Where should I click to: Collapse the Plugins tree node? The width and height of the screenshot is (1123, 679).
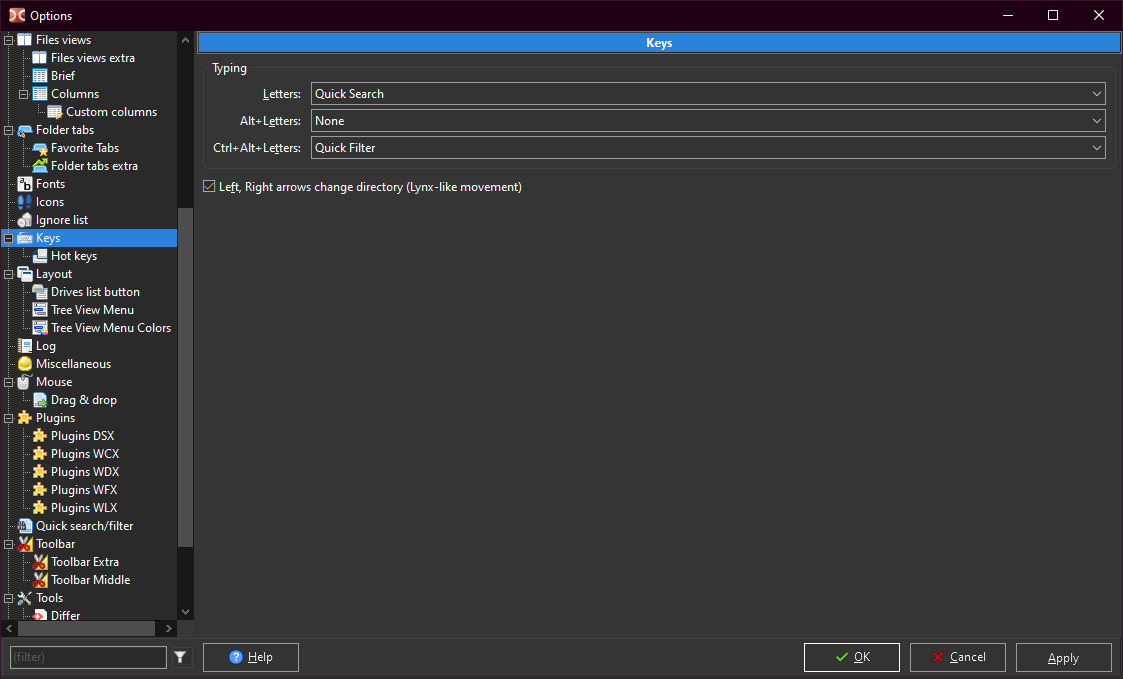[x=9, y=418]
